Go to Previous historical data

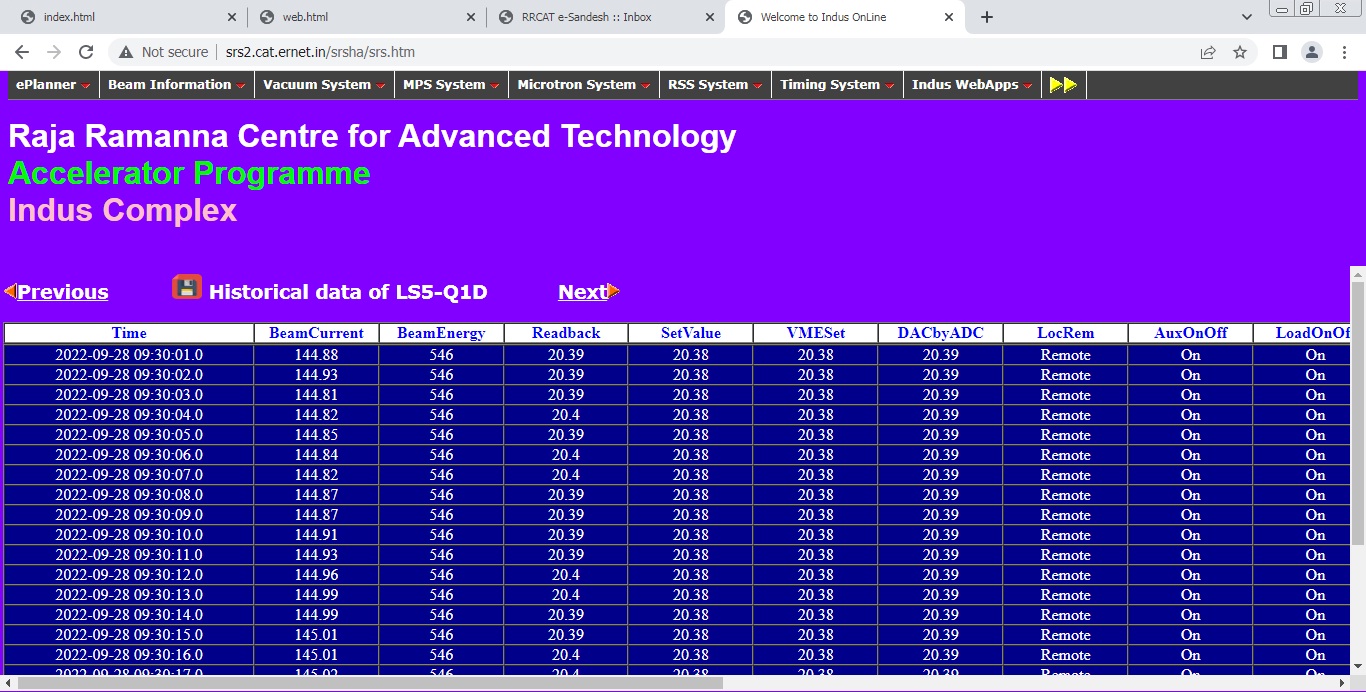[63, 292]
